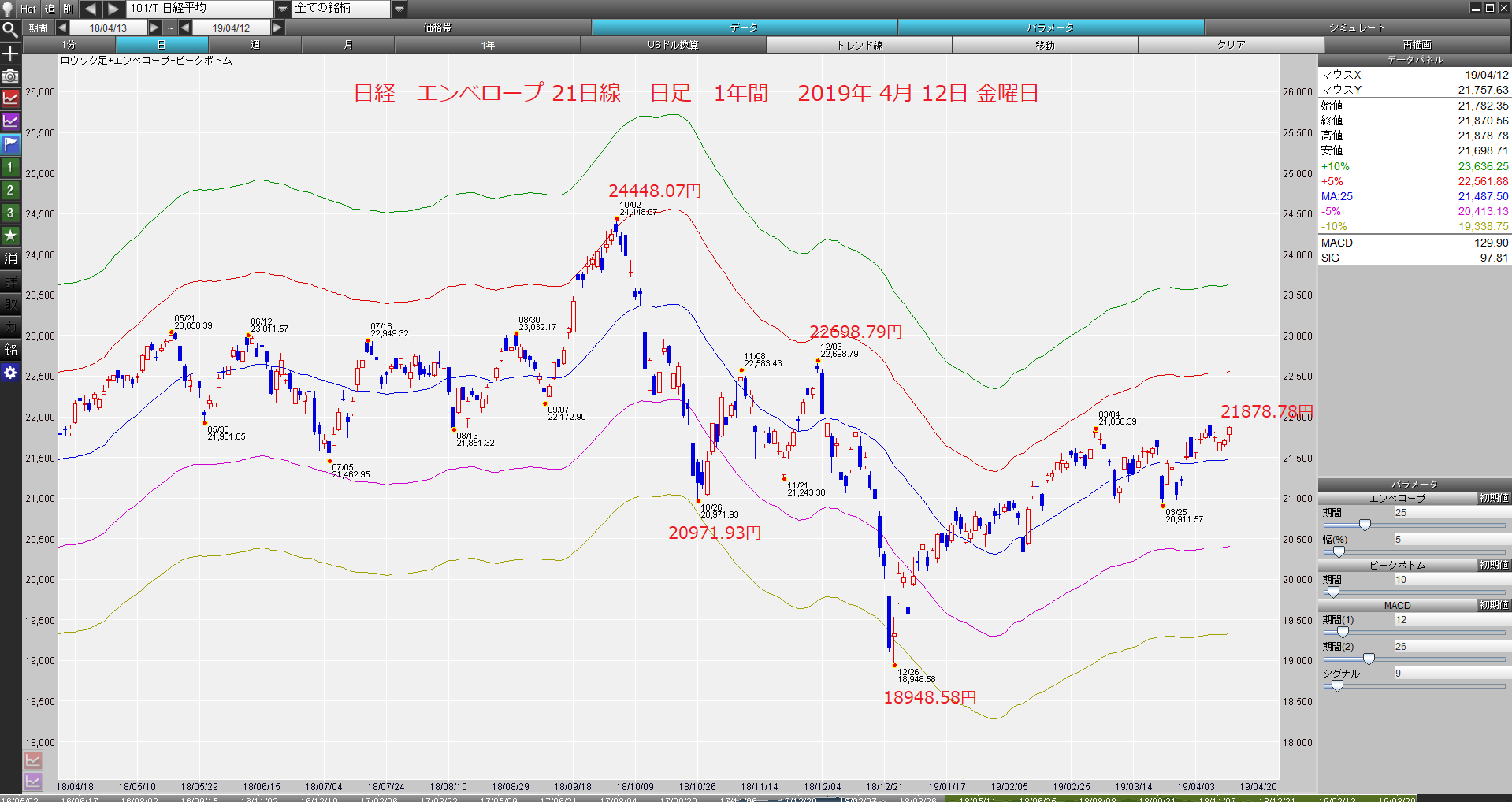Reset MACD with 初期値 button
This screenshot has width=1512, height=802.
coord(1494,605)
